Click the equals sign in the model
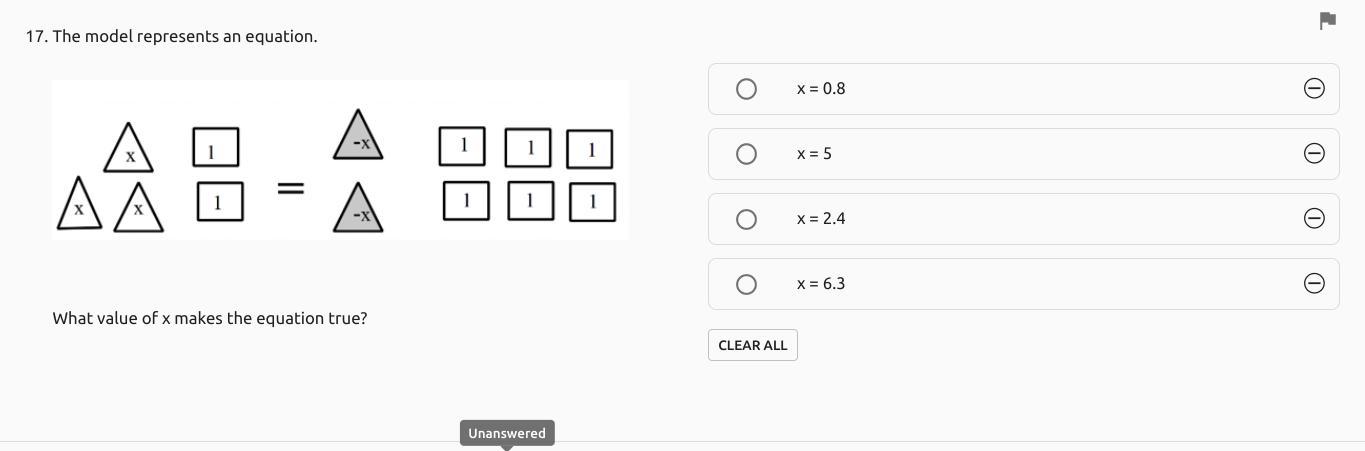This screenshot has width=1365, height=451. click(x=290, y=187)
